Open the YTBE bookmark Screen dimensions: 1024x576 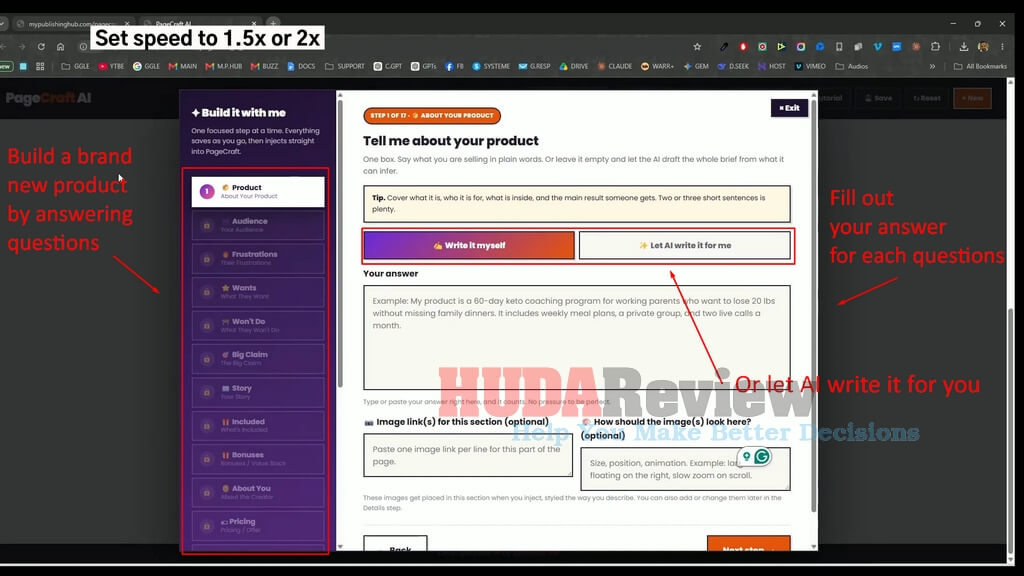pyautogui.click(x=111, y=66)
